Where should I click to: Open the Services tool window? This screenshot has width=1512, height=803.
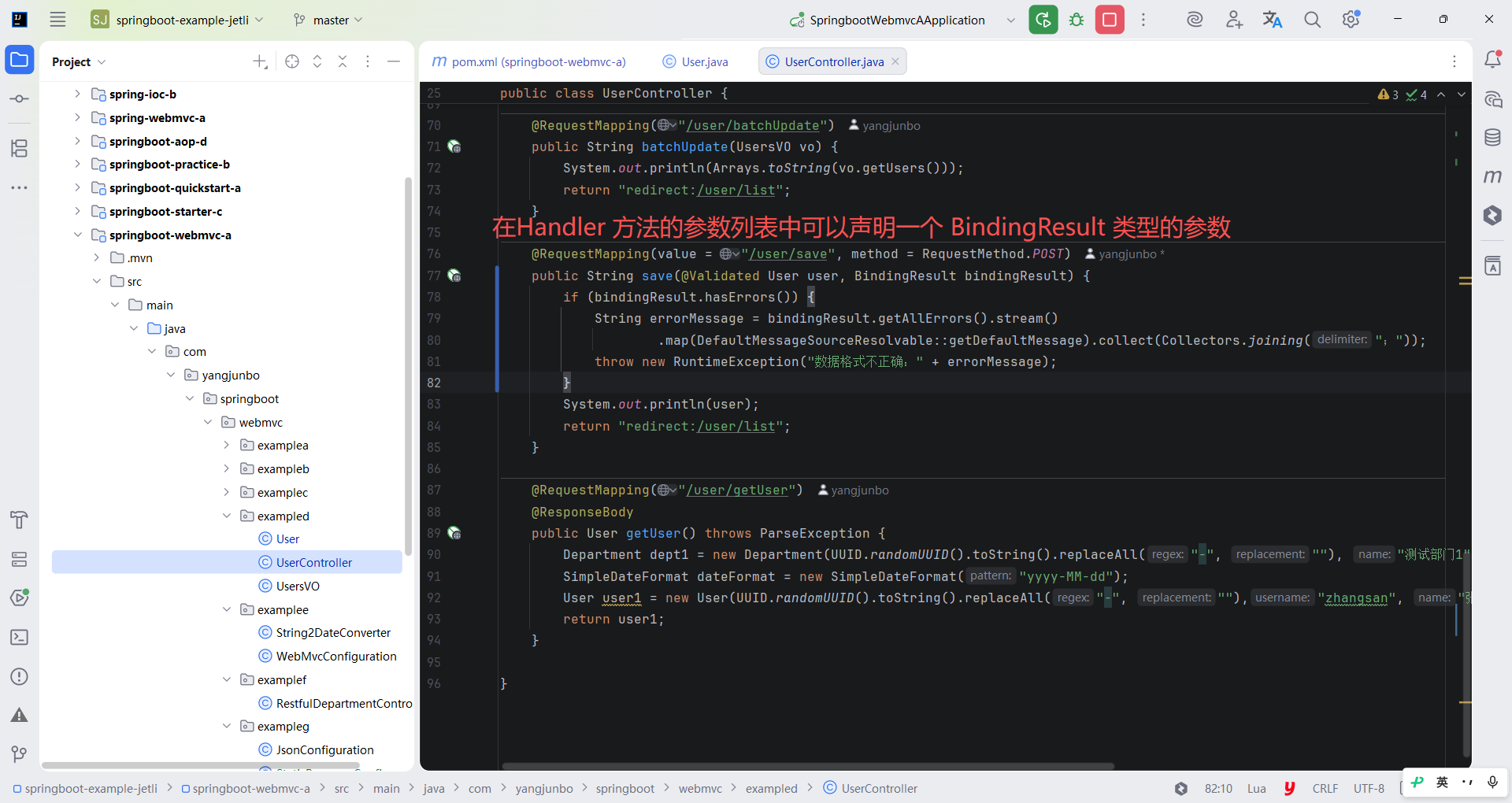point(20,559)
